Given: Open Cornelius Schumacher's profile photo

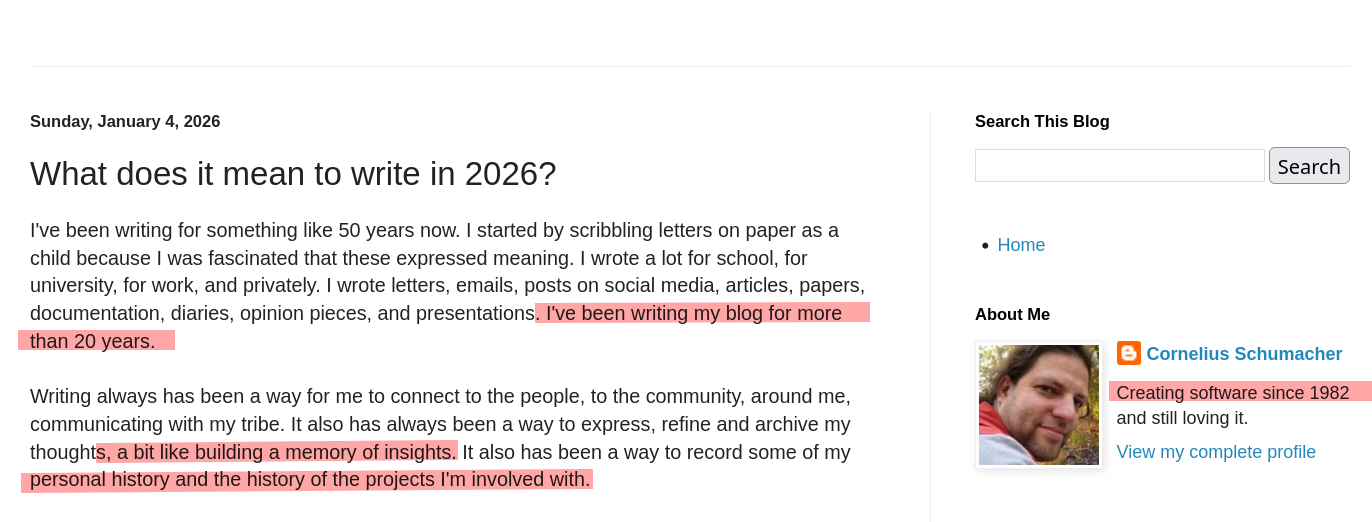Looking at the screenshot, I should click(1039, 405).
